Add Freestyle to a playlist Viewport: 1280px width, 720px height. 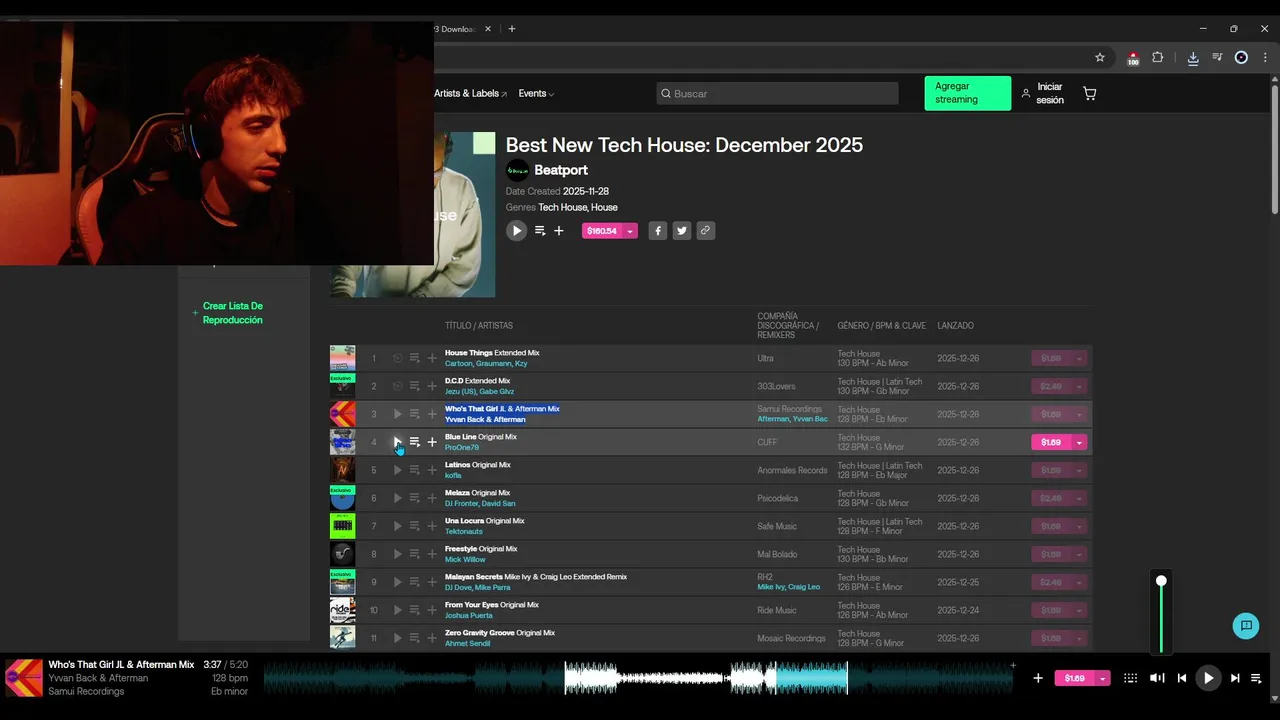pyautogui.click(x=432, y=554)
